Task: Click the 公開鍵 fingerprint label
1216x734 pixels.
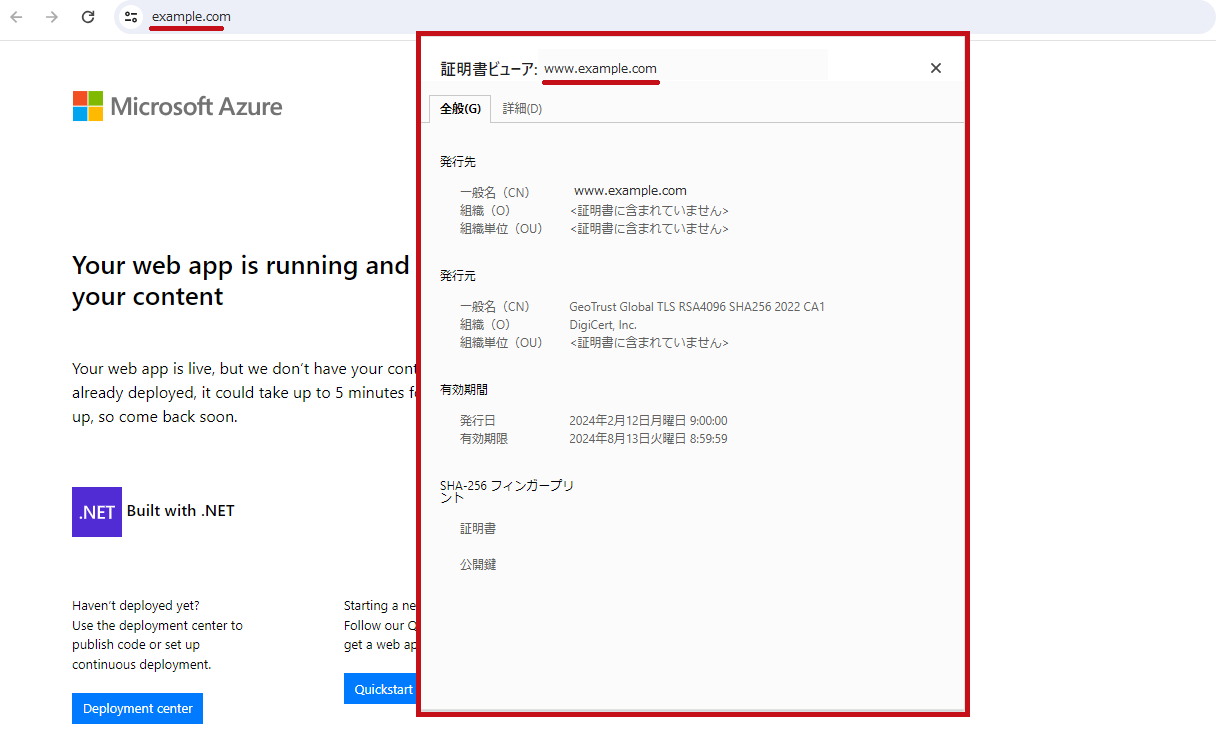Action: 478,564
